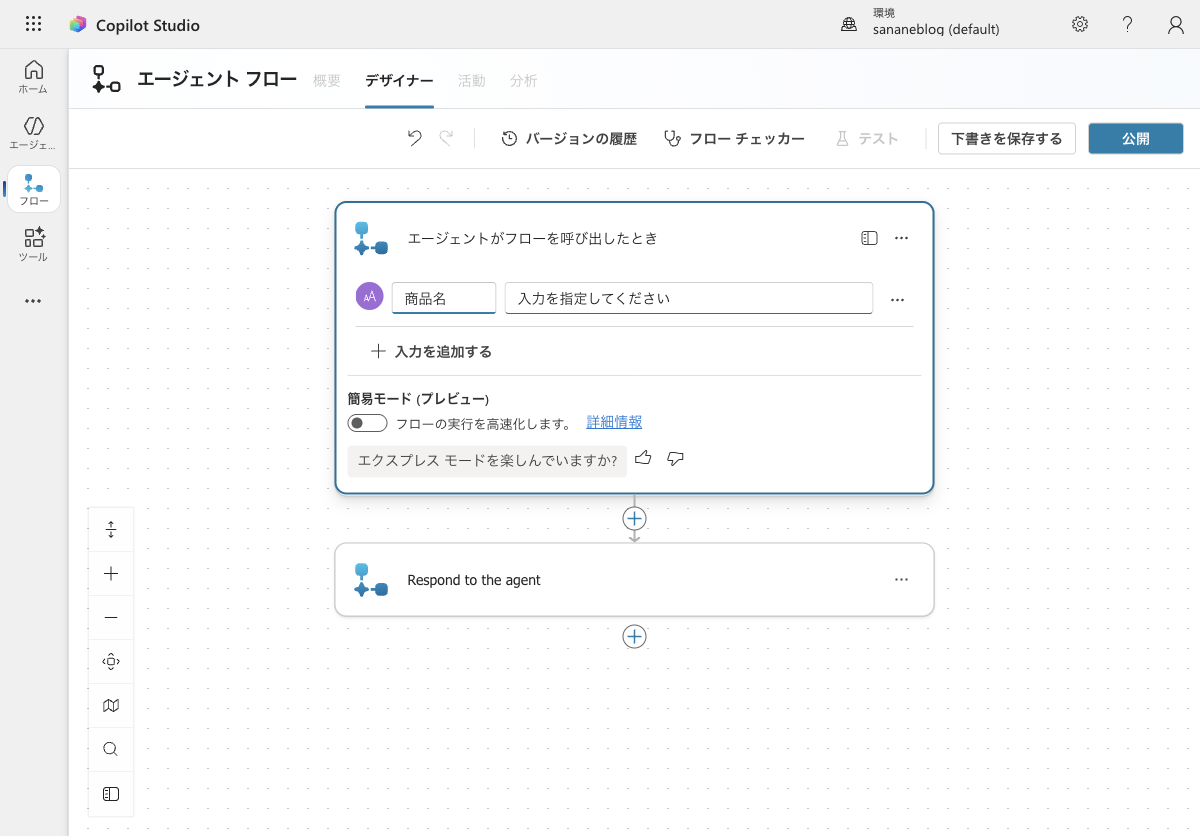
Task: Search within the canvas
Action: coord(111,750)
